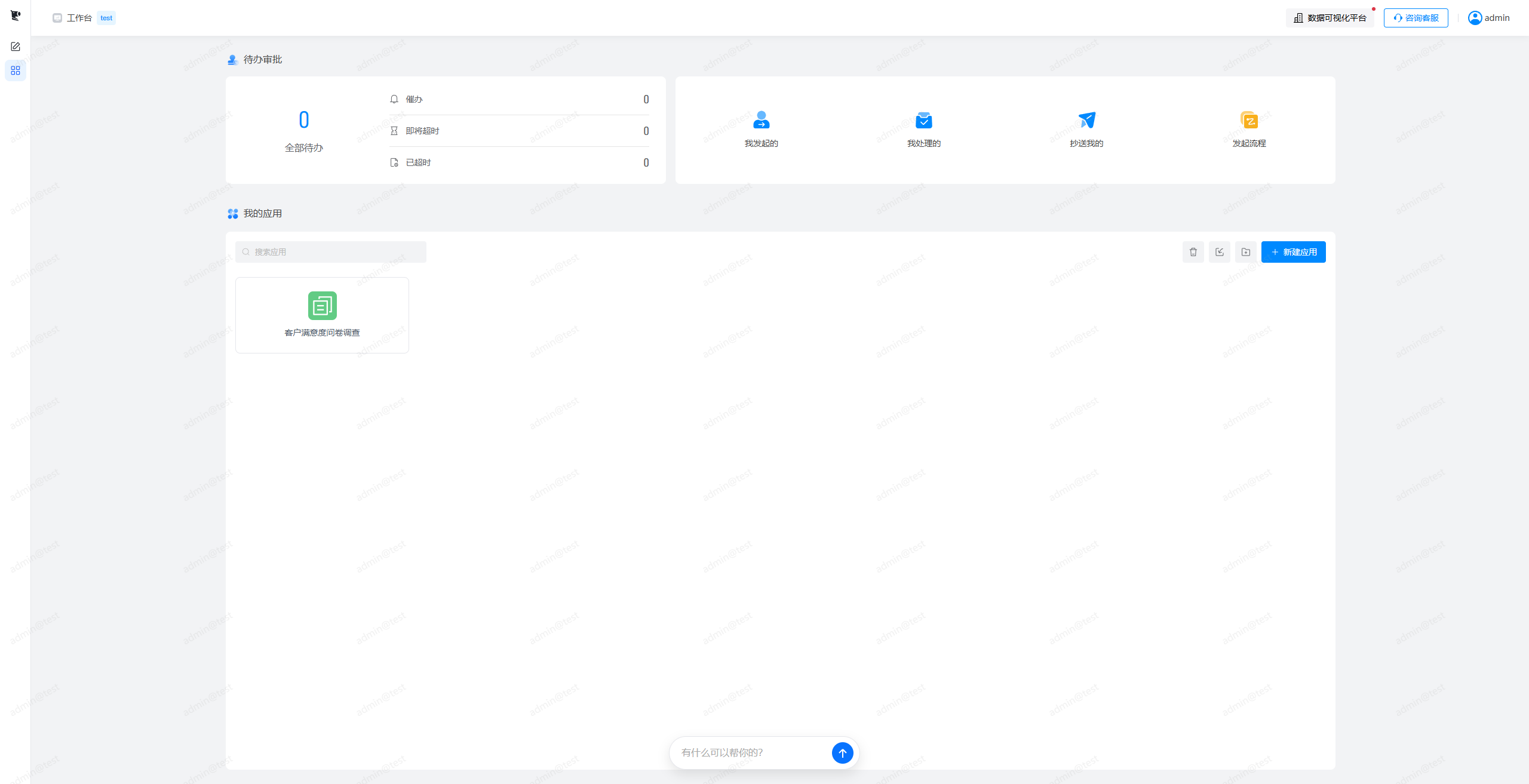
Task: Click the 我的应用 section icon
Action: [x=233, y=214]
